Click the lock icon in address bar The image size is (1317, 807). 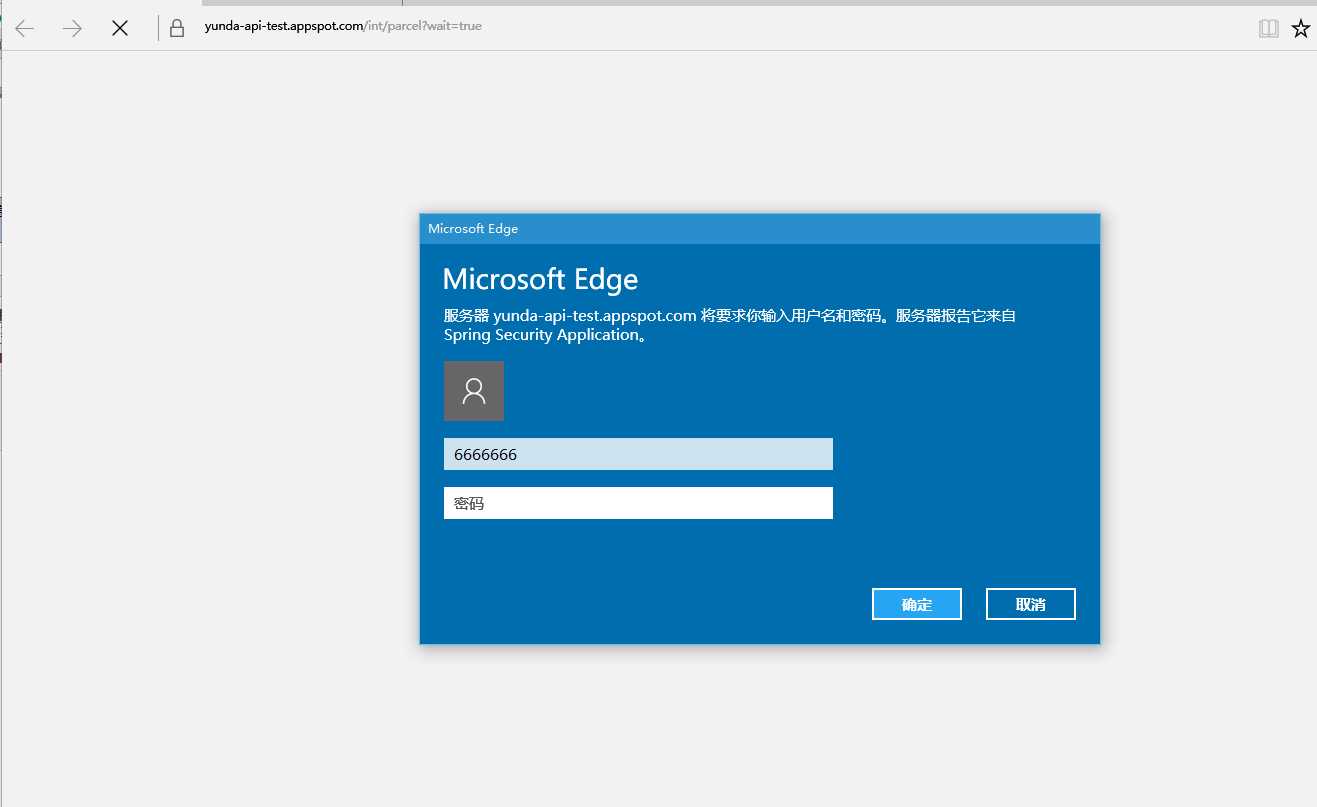(x=177, y=28)
